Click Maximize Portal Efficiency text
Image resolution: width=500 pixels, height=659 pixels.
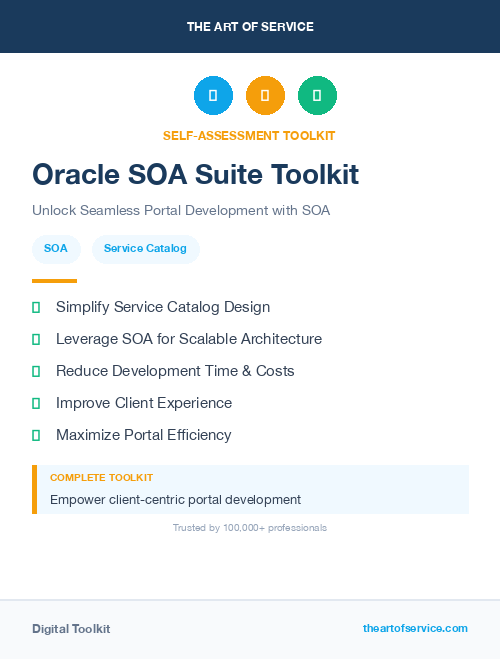coord(144,435)
